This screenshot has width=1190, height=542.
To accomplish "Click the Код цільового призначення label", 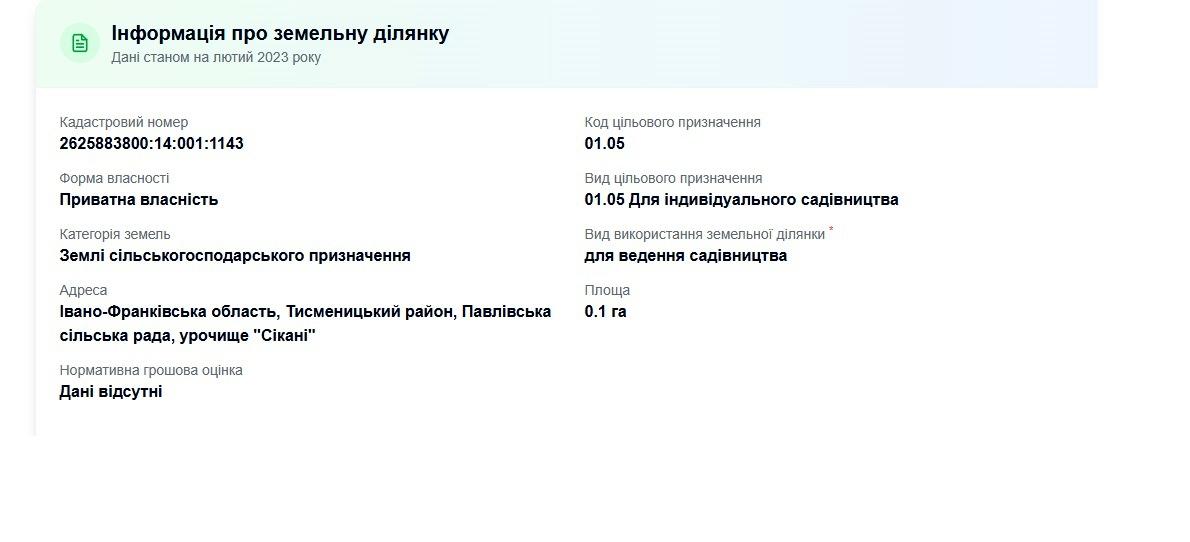I will click(672, 122).
